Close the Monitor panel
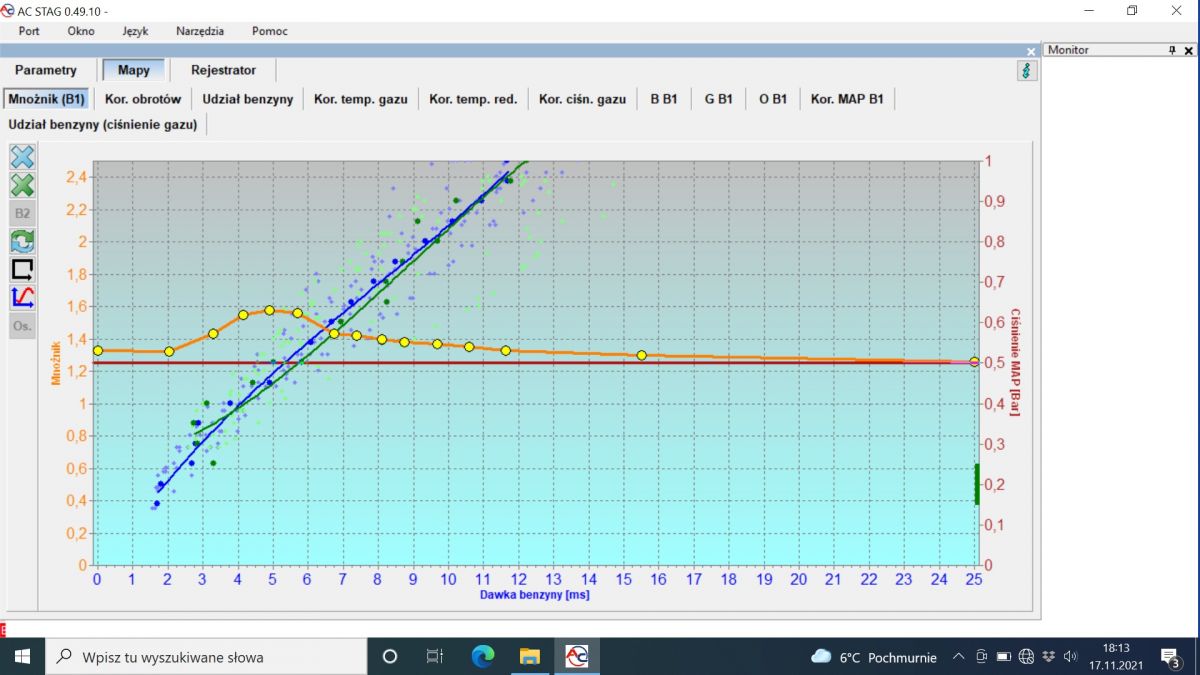The width and height of the screenshot is (1200, 675). pos(1188,50)
